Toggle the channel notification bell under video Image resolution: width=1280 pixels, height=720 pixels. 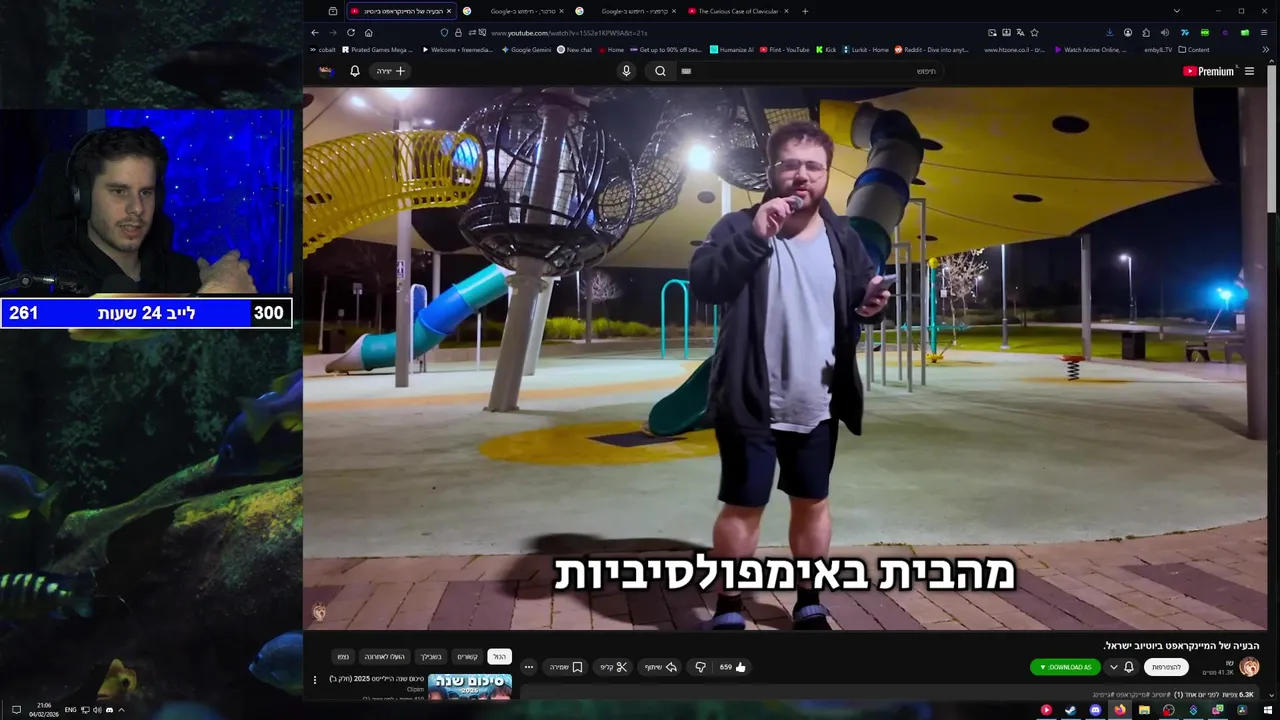tap(1129, 667)
